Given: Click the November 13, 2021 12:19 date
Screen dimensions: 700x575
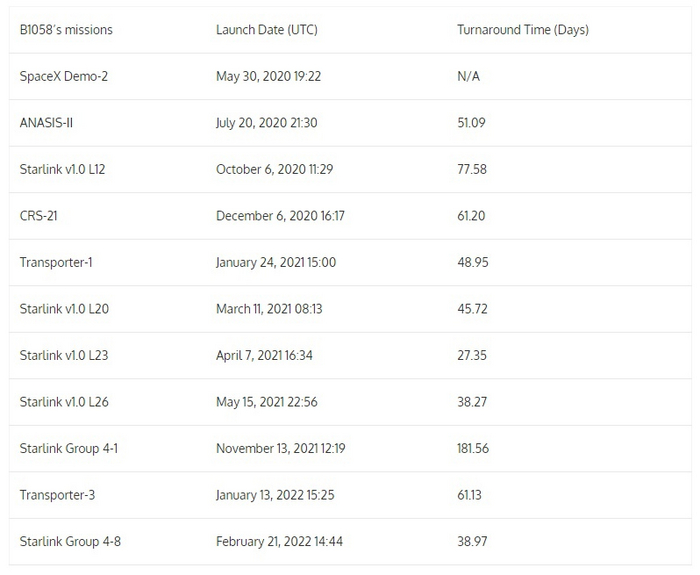Looking at the screenshot, I should pyautogui.click(x=281, y=449).
